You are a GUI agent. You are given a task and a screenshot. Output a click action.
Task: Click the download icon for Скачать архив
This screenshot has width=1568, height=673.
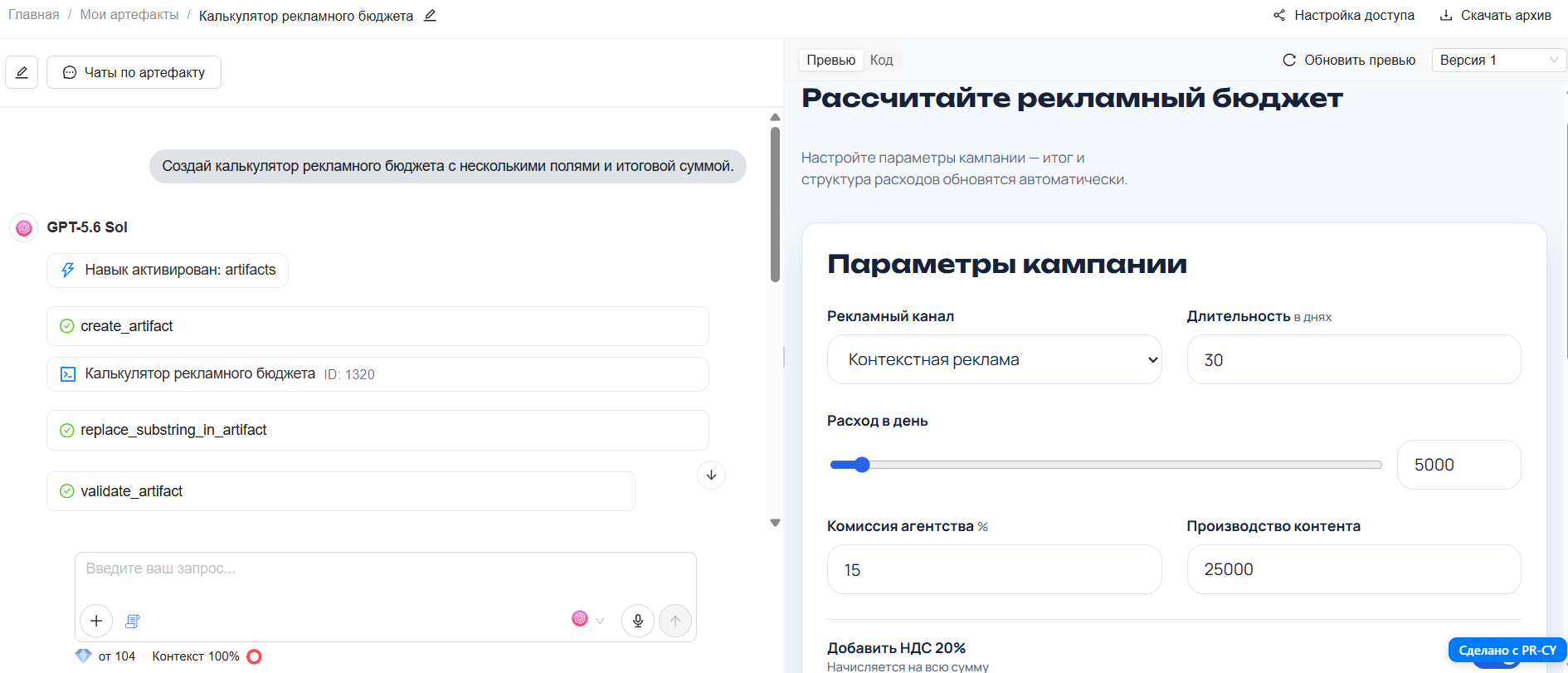coord(1446,16)
